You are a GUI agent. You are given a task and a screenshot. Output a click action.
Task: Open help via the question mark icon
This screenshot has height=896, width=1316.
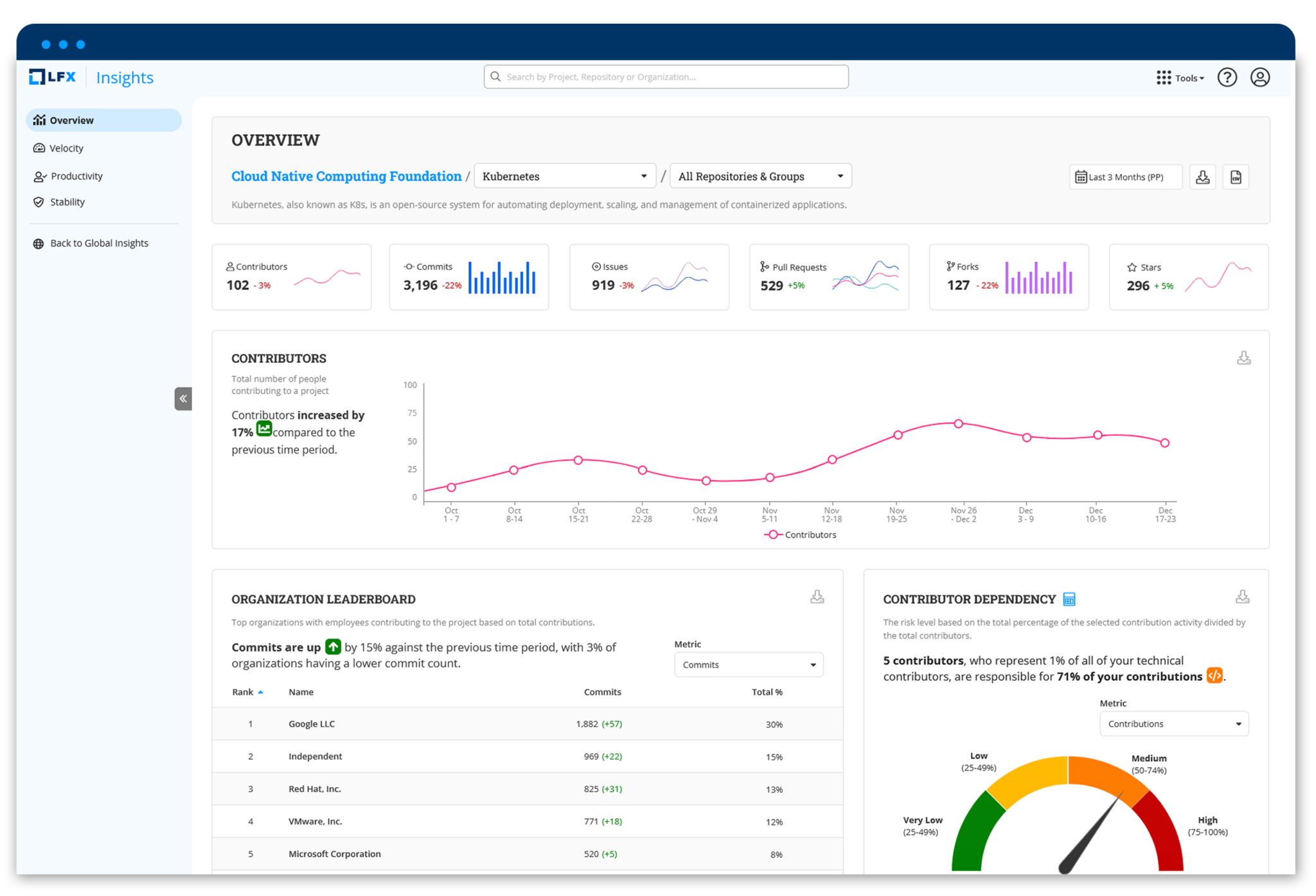tap(1227, 77)
